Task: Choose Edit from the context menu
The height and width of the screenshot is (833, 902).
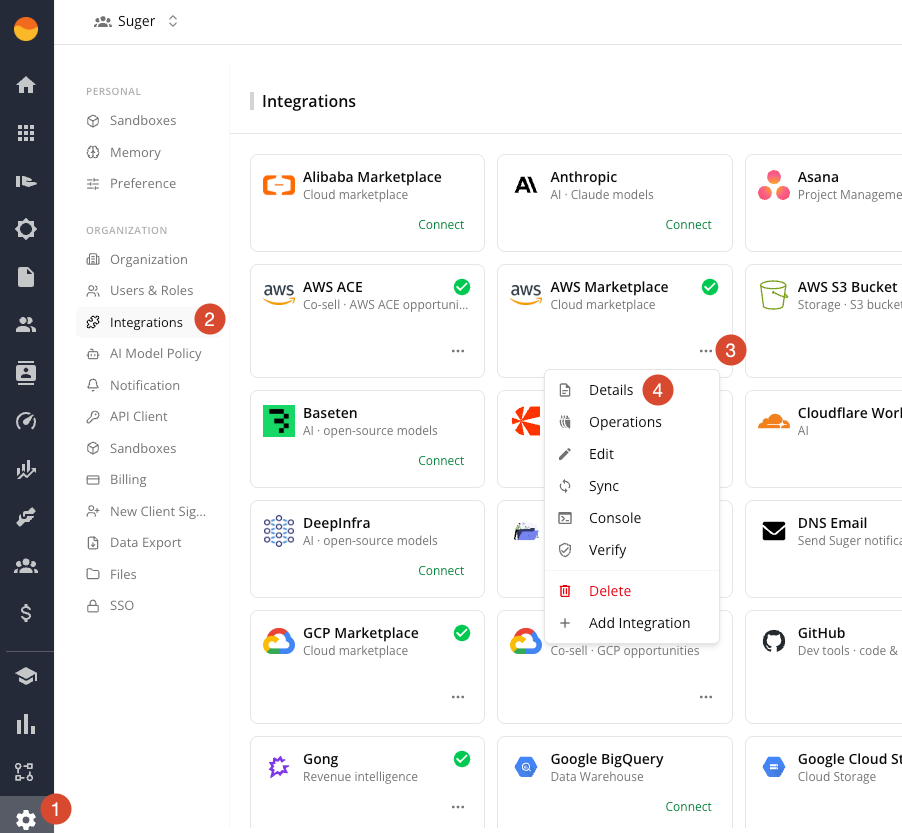Action: click(632, 454)
